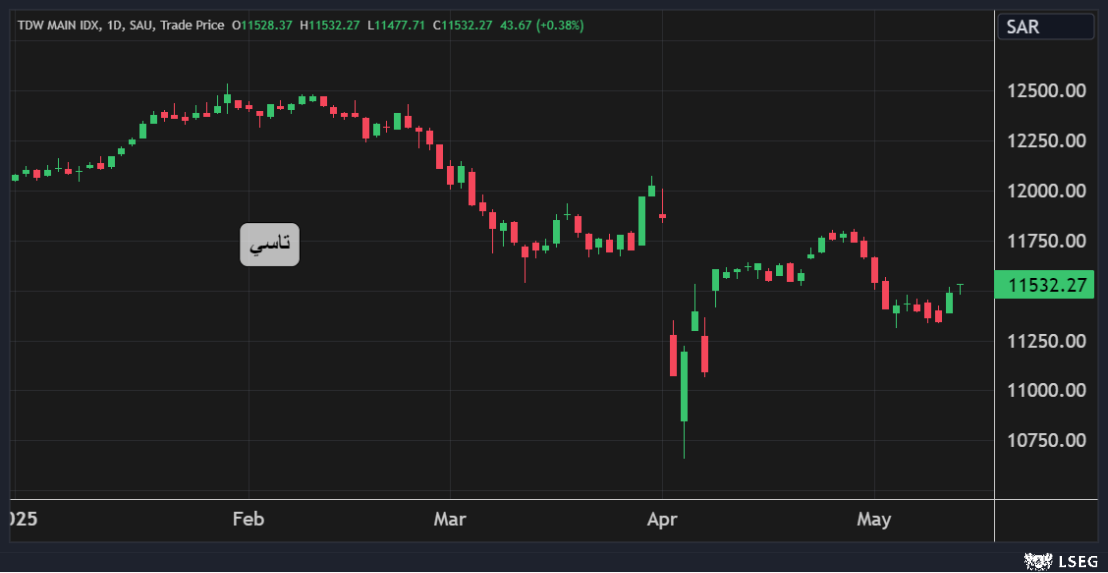Click the TDW MAIN IDX symbol title

click(59, 24)
